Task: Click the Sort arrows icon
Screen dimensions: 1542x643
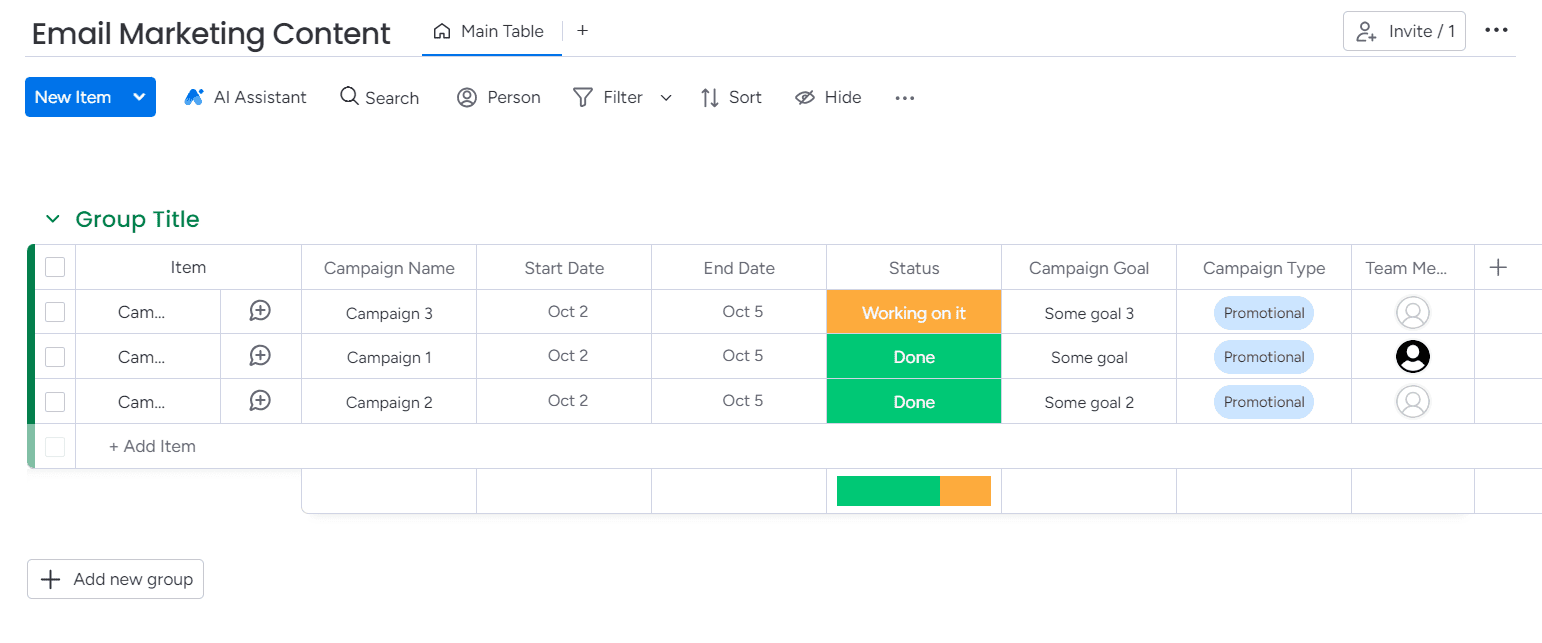Action: coord(710,97)
